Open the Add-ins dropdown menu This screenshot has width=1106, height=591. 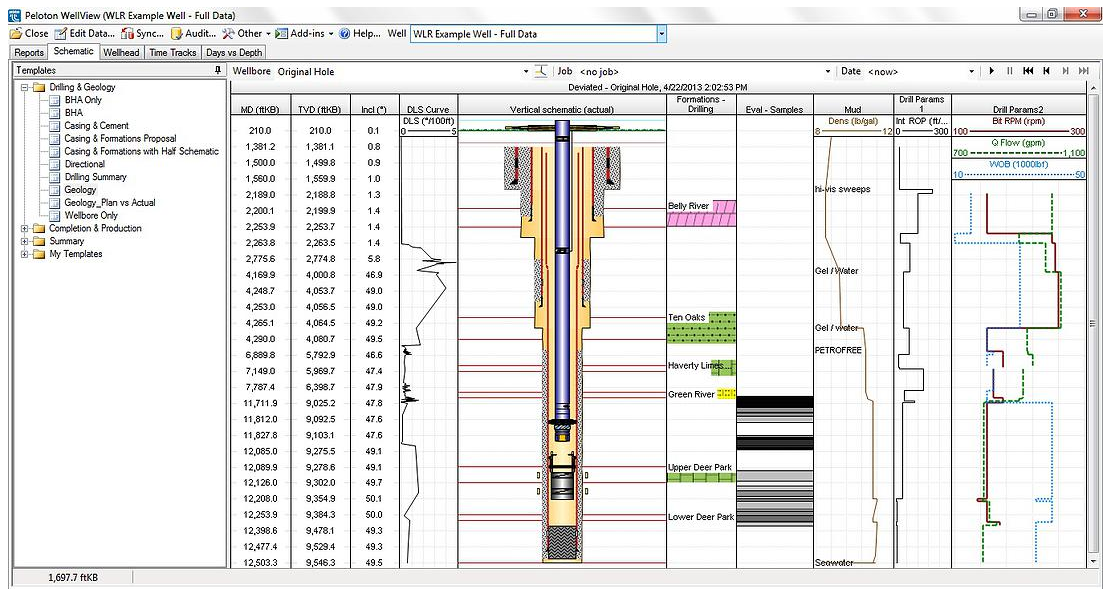[x=304, y=33]
